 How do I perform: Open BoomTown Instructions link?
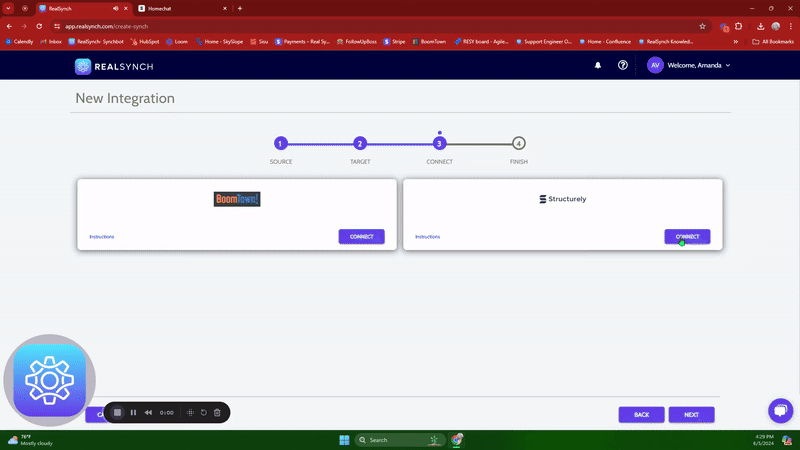[102, 237]
